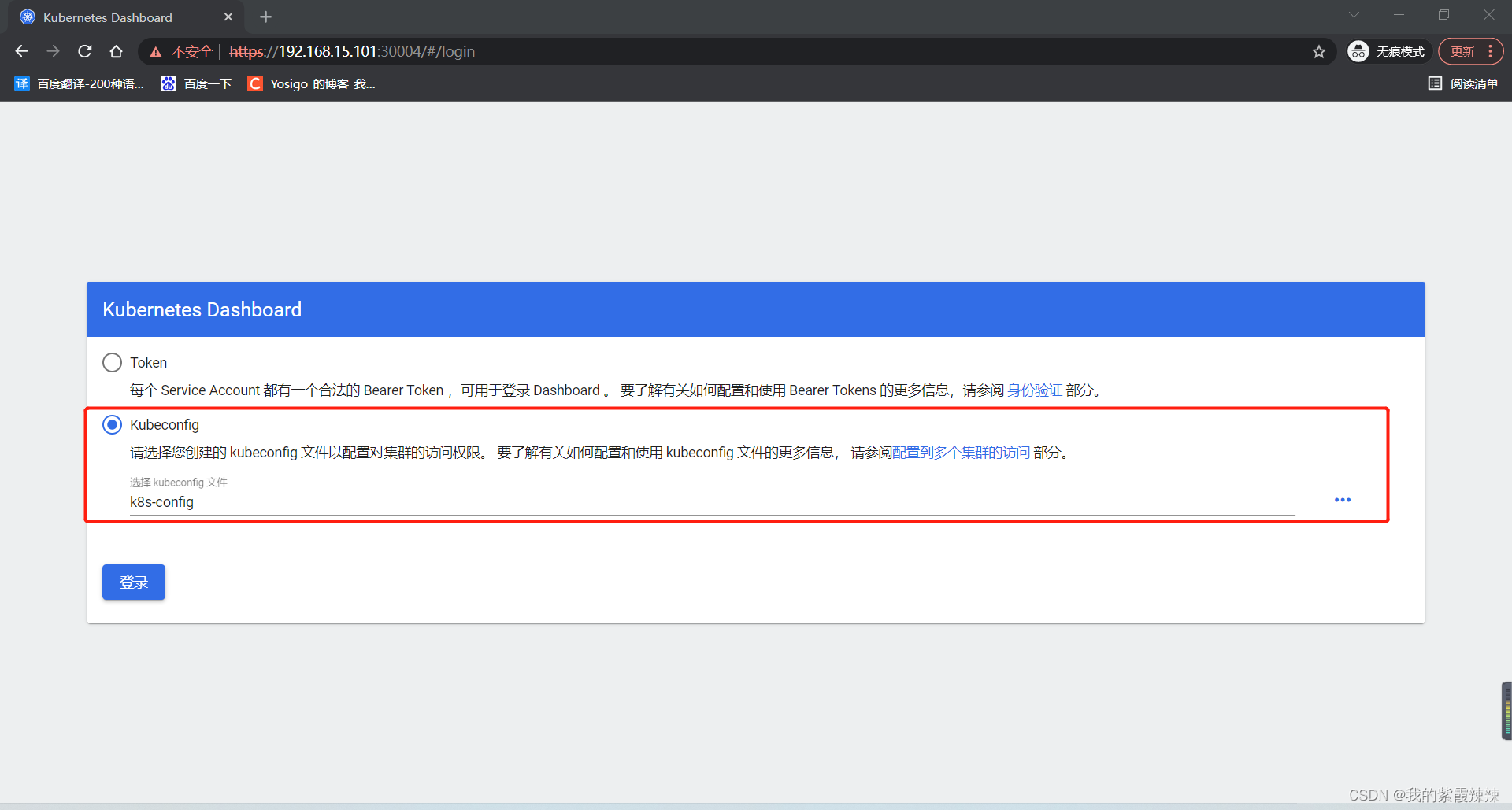Open a new tab with the plus icon
The height and width of the screenshot is (810, 1512).
click(x=265, y=17)
